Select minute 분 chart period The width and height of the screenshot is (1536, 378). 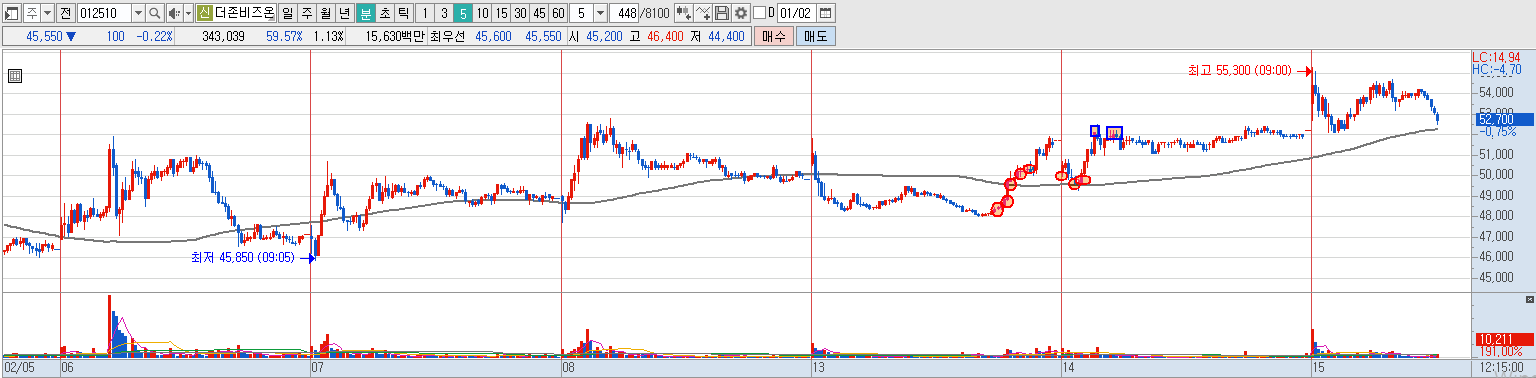click(x=366, y=13)
